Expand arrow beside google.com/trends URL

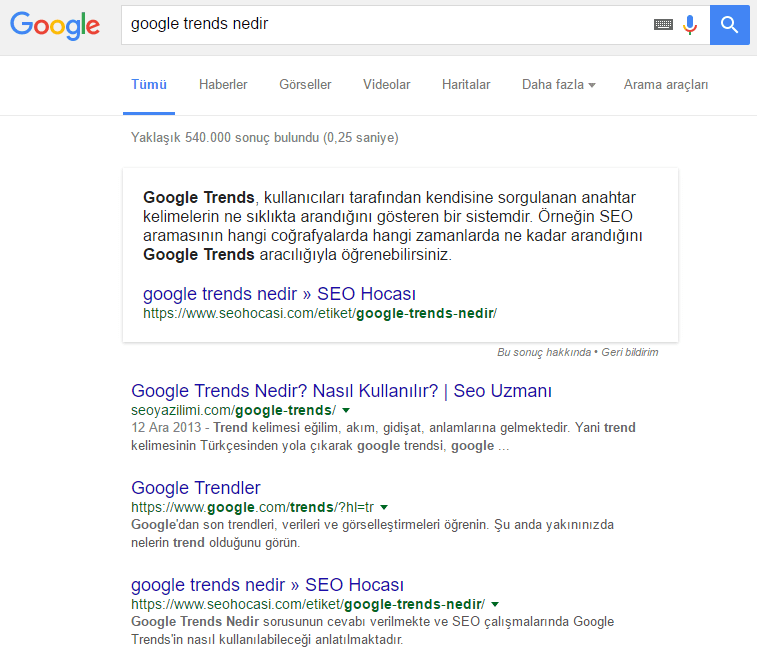coord(384,508)
